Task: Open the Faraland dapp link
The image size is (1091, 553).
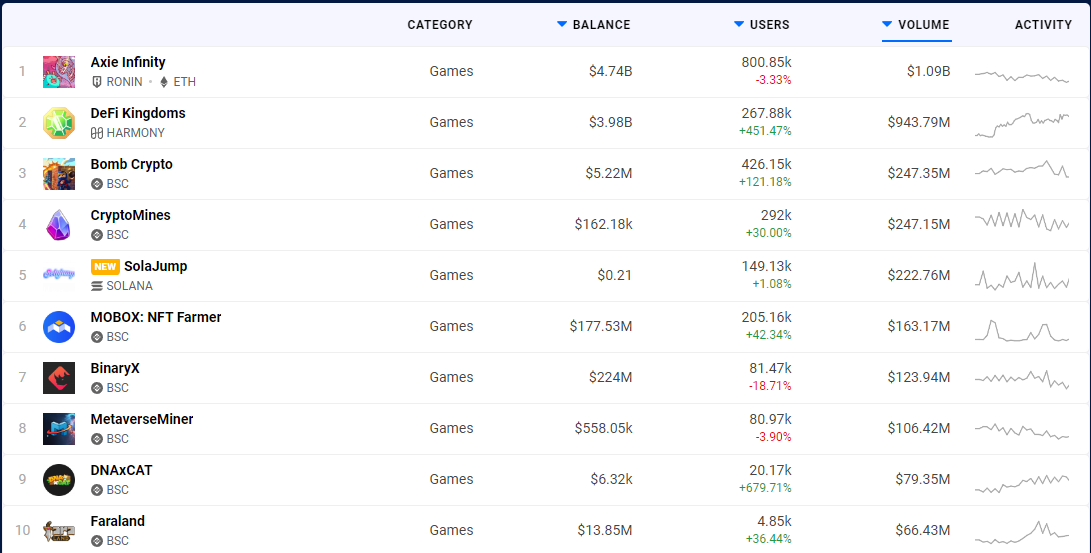Action: 118,521
